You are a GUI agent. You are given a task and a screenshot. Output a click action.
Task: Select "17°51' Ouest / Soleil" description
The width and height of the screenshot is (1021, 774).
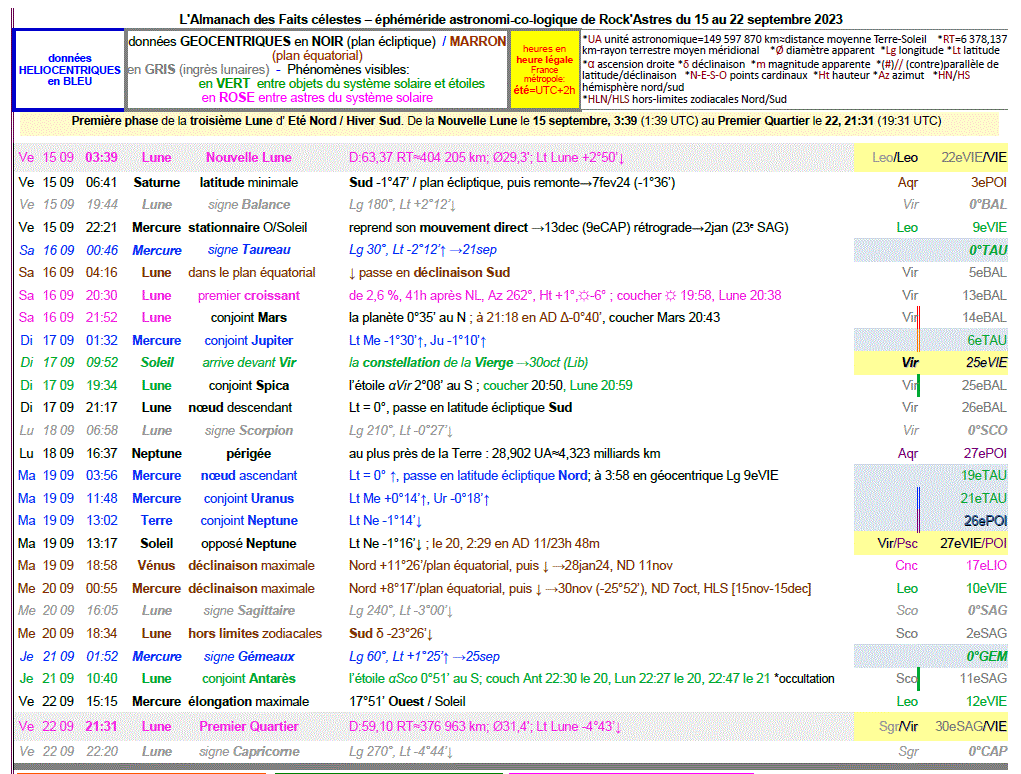[x=407, y=702]
